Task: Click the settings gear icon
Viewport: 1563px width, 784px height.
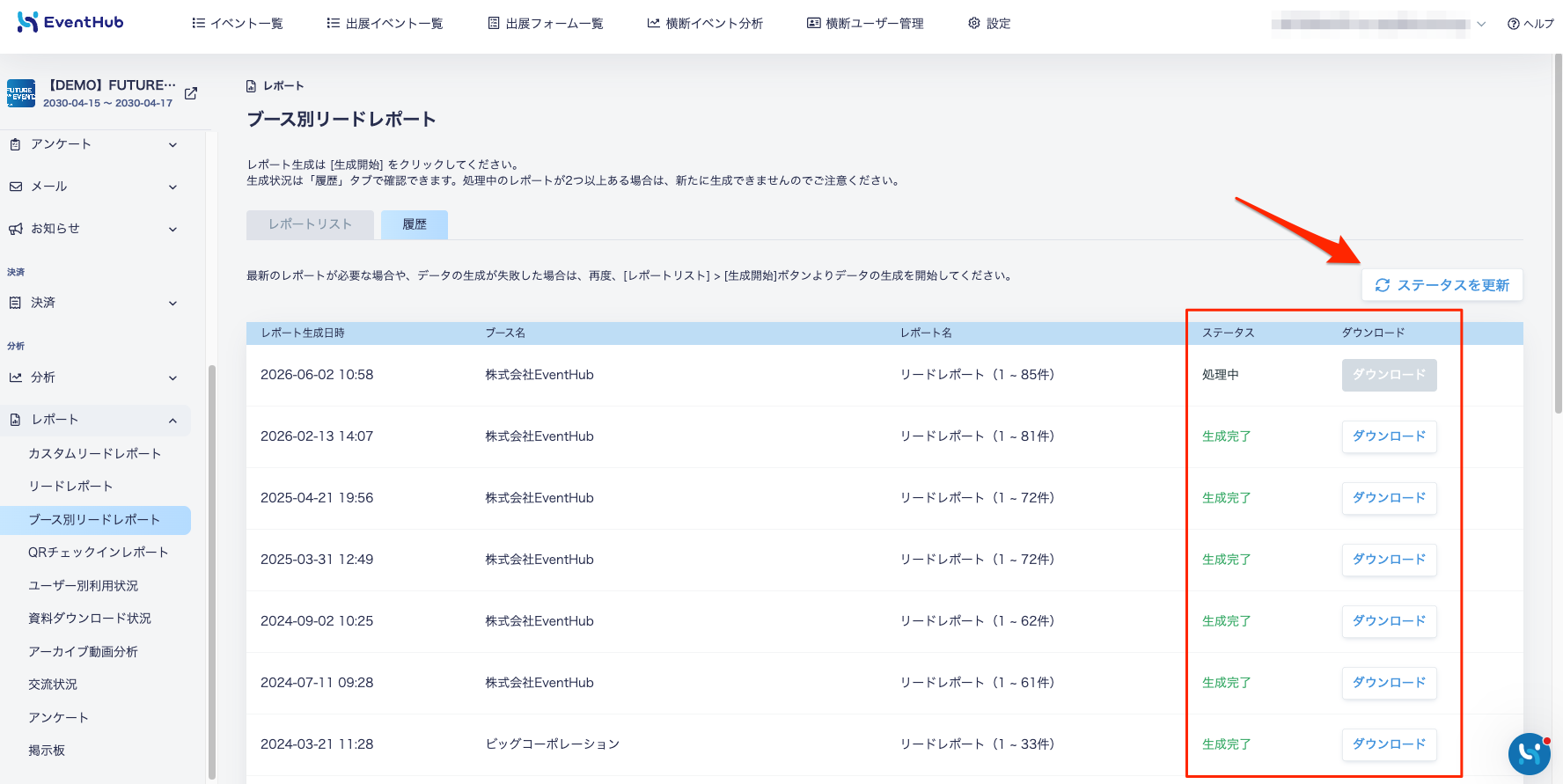Action: tap(974, 23)
